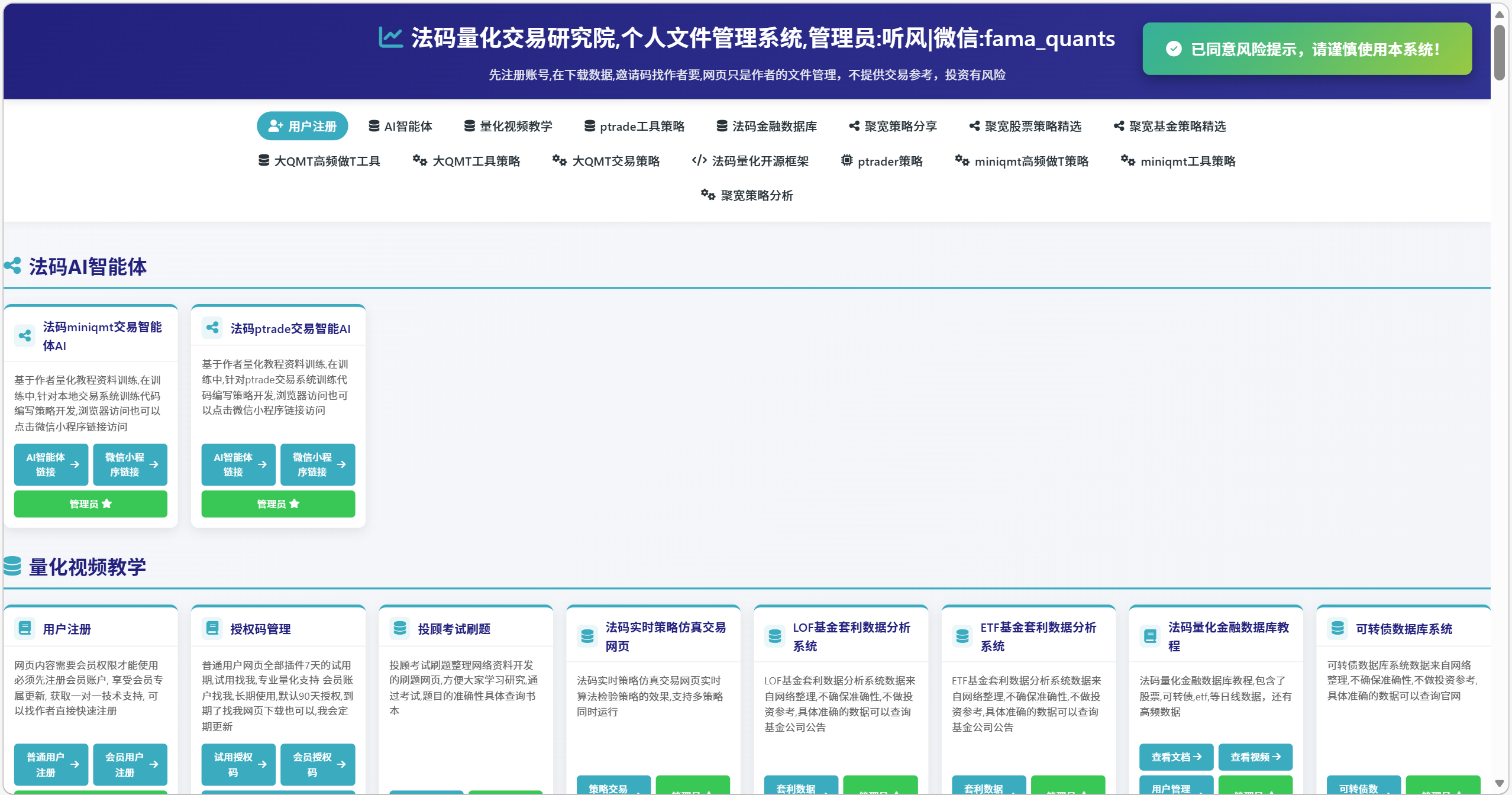Open 查看文档 link on 法码量化金融数据库教程 card
This screenshot has height=795, width=1512.
point(1176,757)
